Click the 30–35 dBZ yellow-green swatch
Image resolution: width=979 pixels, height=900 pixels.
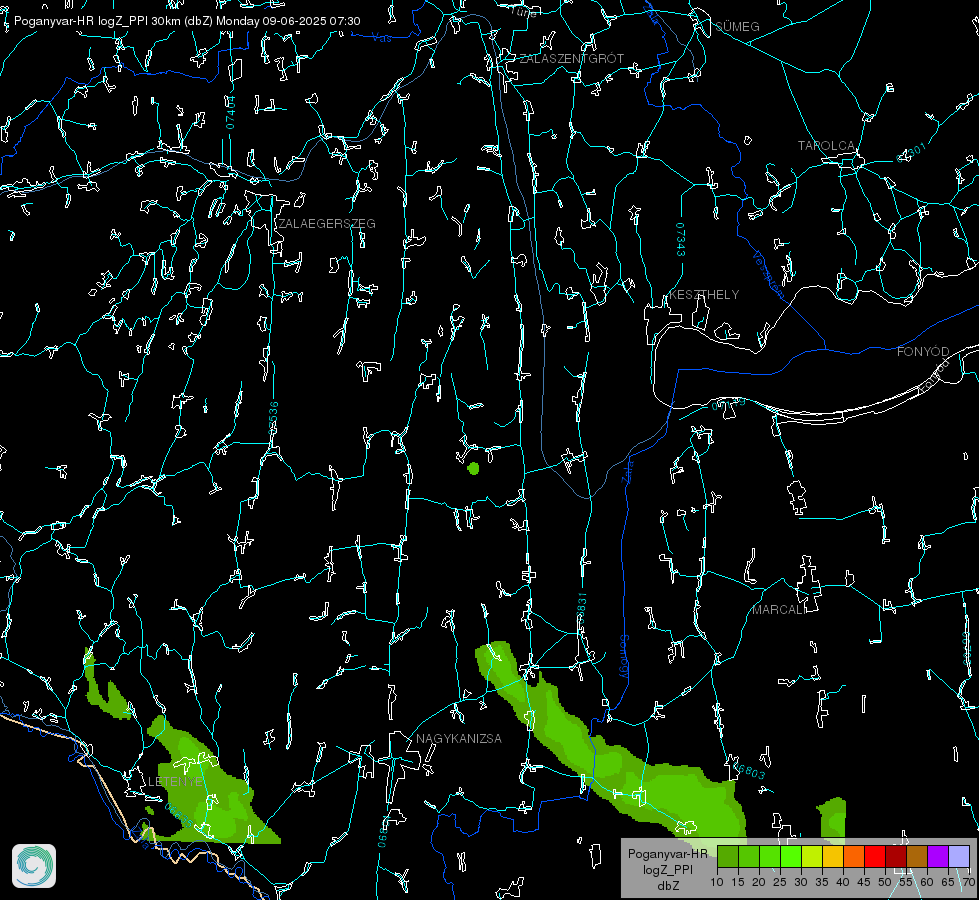click(812, 856)
